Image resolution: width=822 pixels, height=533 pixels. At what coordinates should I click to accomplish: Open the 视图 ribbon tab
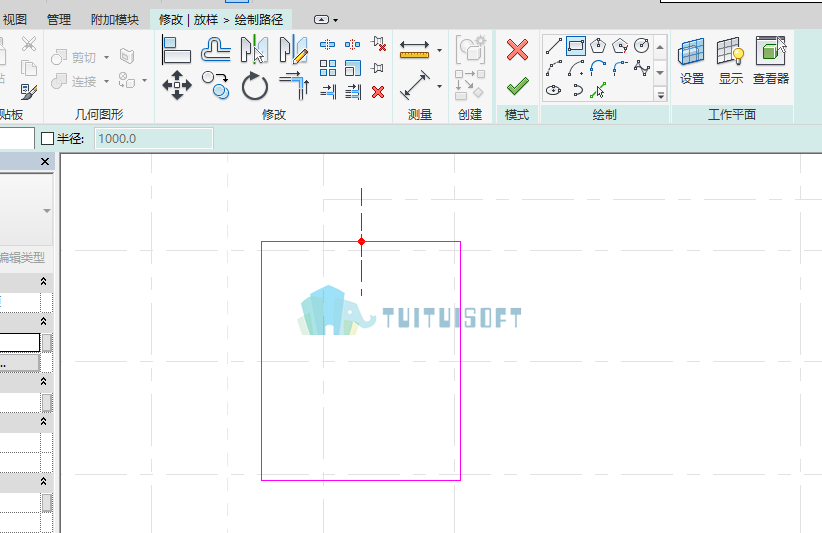click(15, 20)
